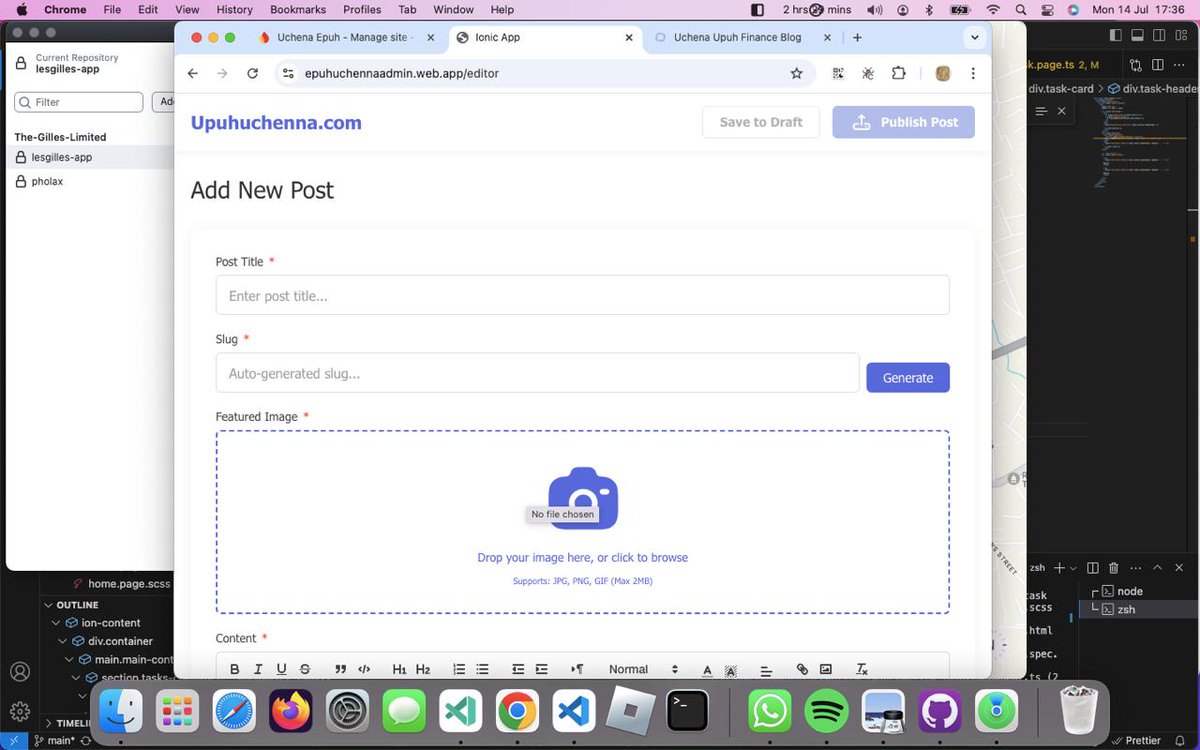
Task: Open the Profiles menu in the menu bar
Action: (362, 9)
